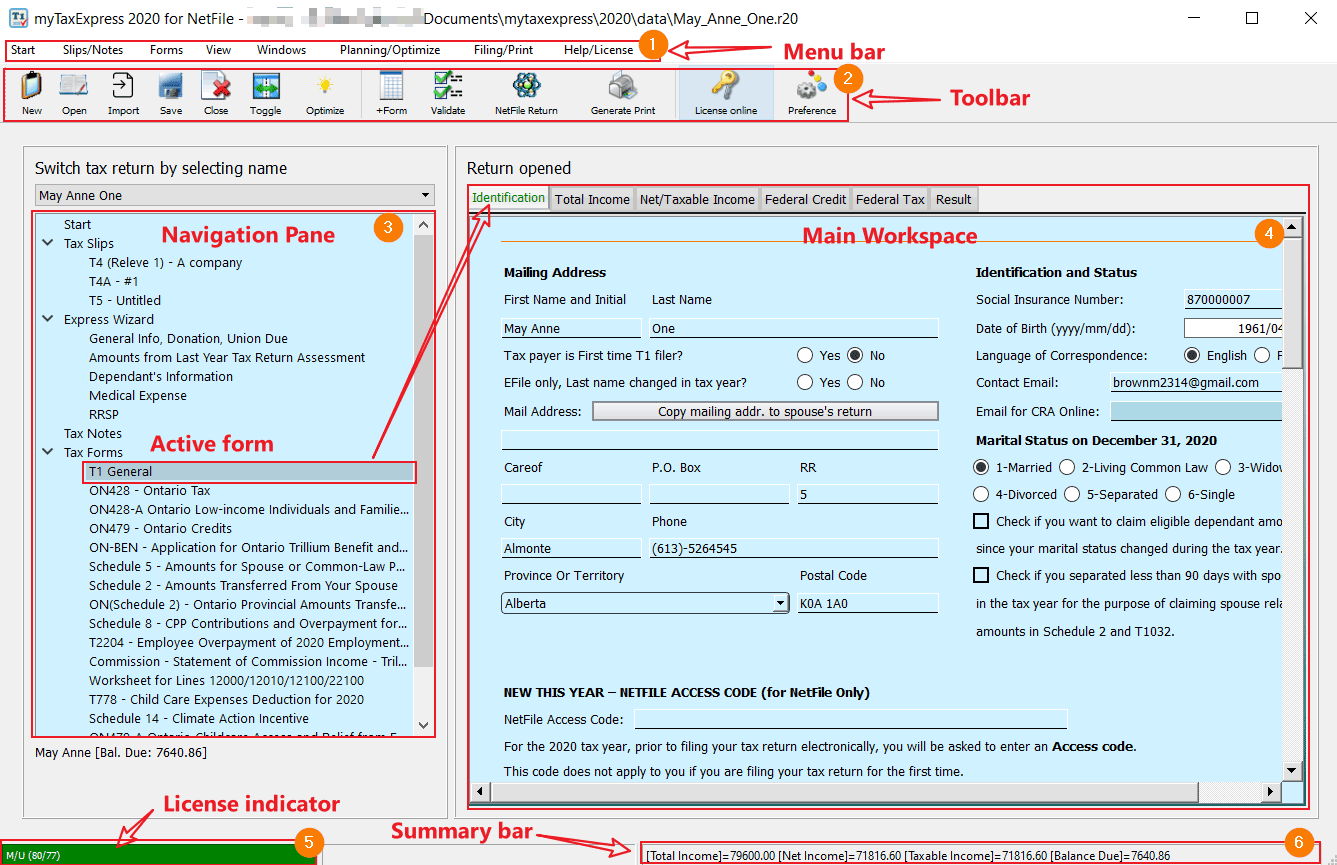Open the Import slips toolbar icon
This screenshot has width=1337, height=865.
[123, 87]
